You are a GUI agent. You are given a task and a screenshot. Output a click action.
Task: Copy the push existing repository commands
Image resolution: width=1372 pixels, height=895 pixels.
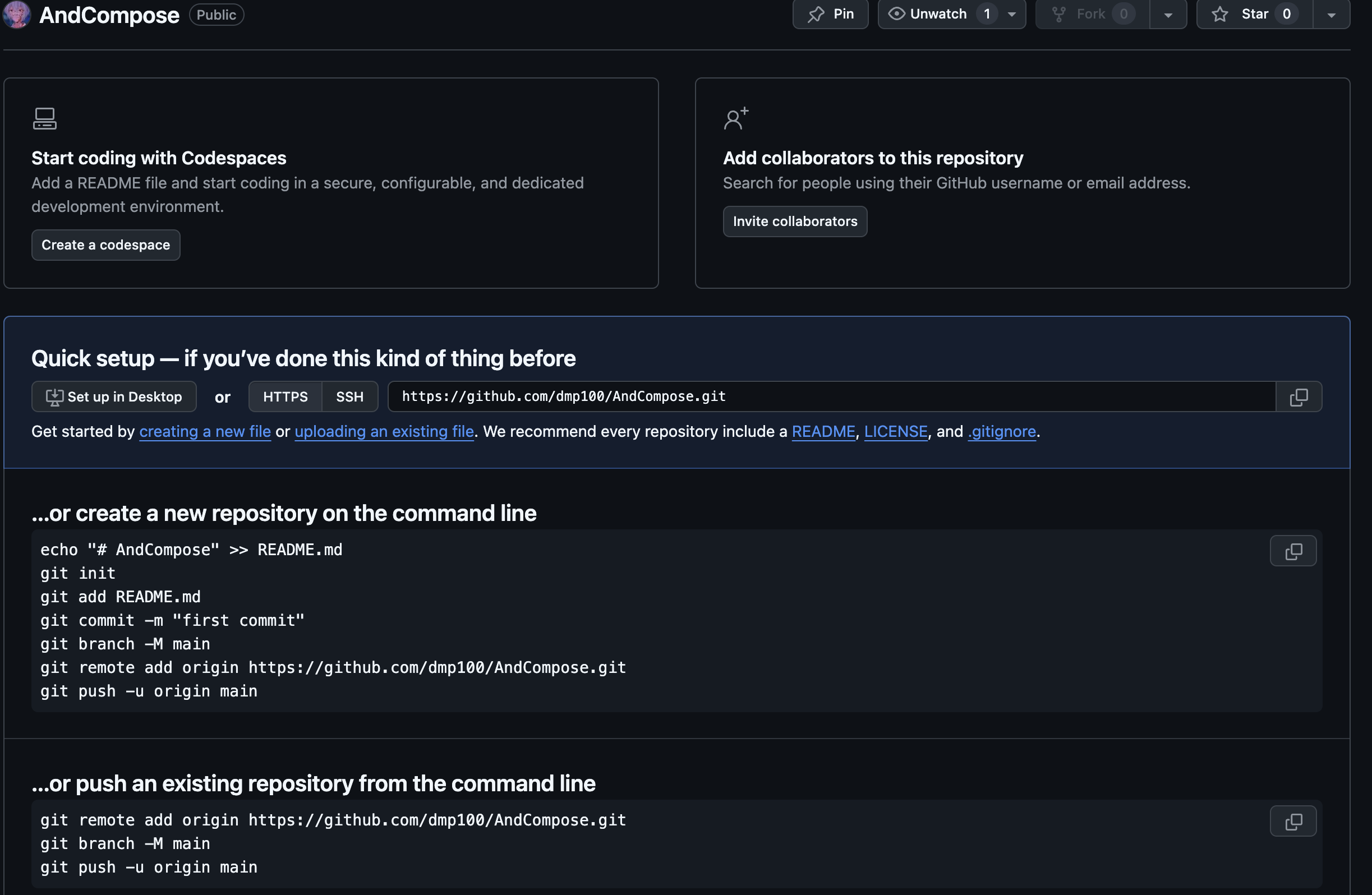[1293, 821]
